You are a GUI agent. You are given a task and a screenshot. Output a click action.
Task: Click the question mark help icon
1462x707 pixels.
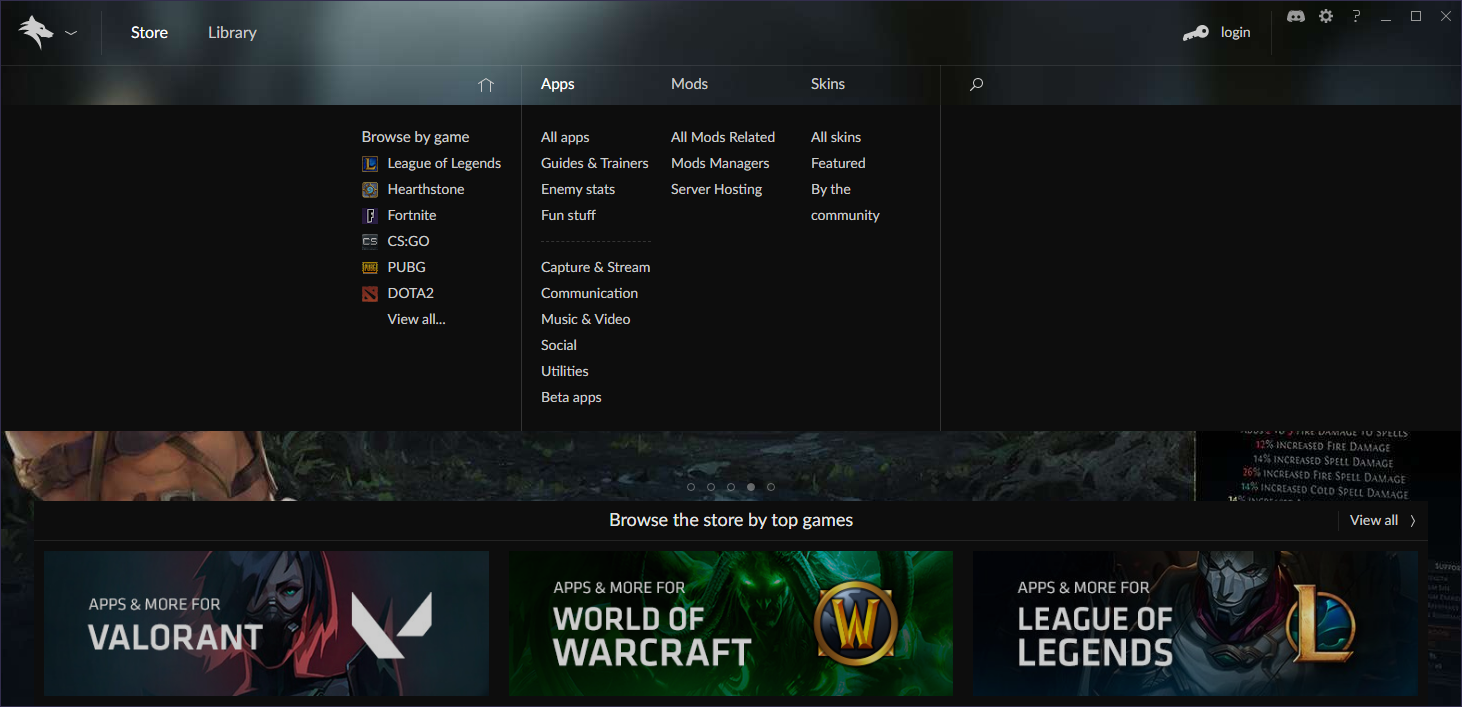[1356, 16]
